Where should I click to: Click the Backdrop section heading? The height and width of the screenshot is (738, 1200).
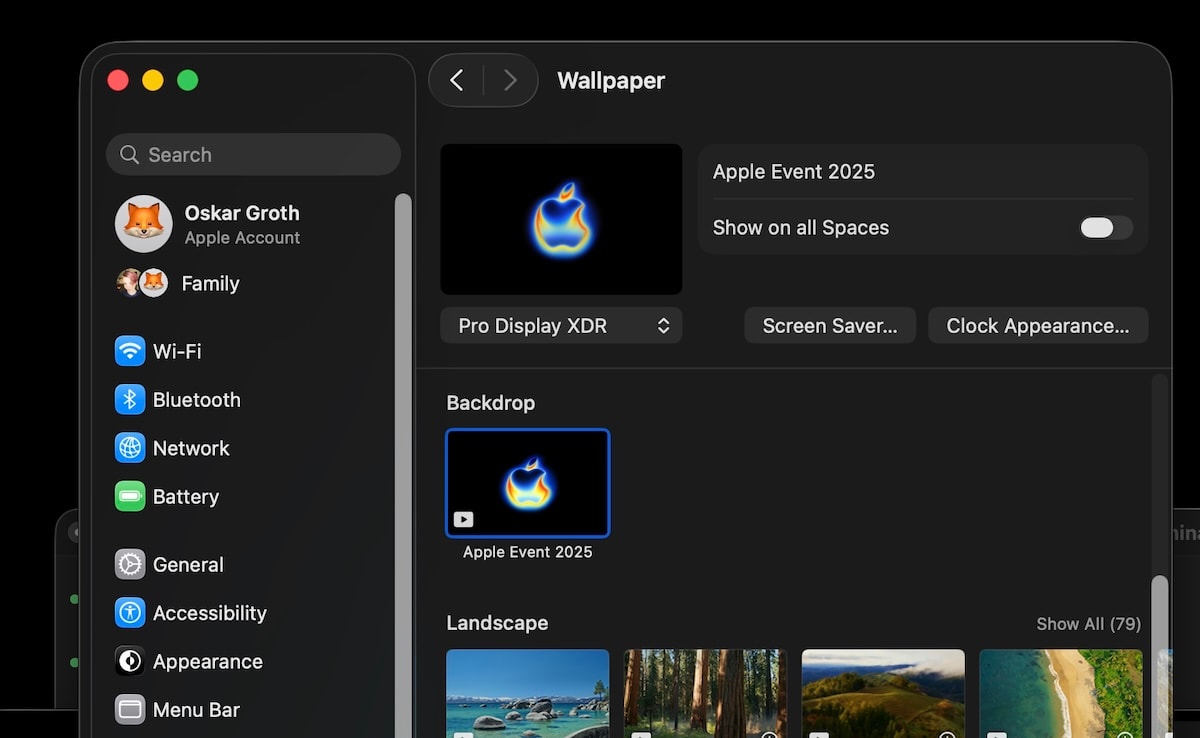[491, 403]
